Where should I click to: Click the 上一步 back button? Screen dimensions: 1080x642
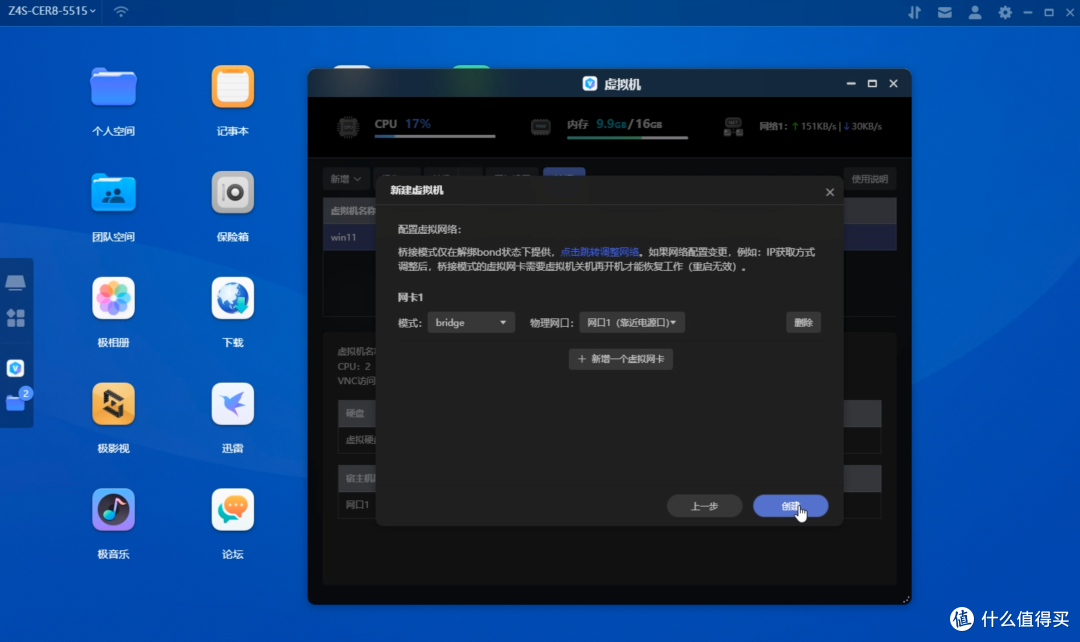tap(704, 506)
